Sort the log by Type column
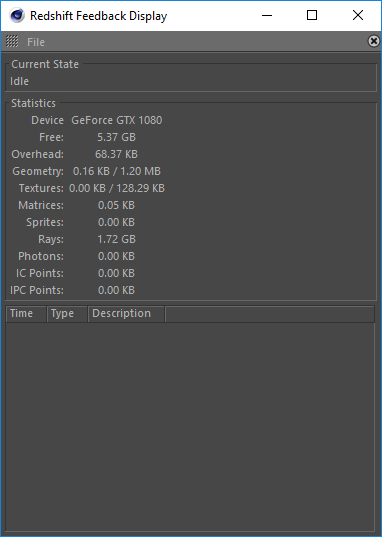Viewport: 382px width, 537px height. 67,314
